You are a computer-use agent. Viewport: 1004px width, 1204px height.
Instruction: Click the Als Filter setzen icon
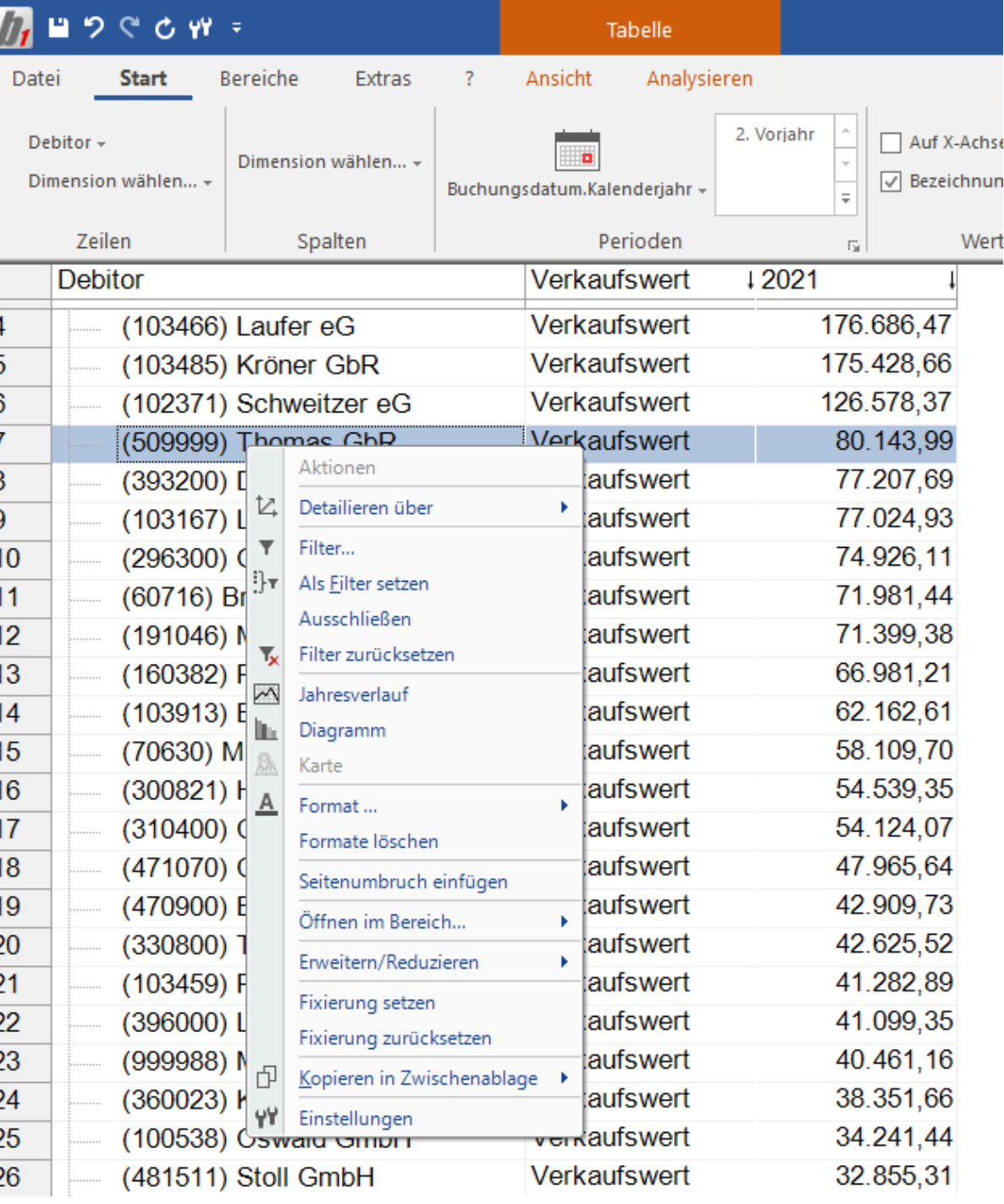pos(266,583)
